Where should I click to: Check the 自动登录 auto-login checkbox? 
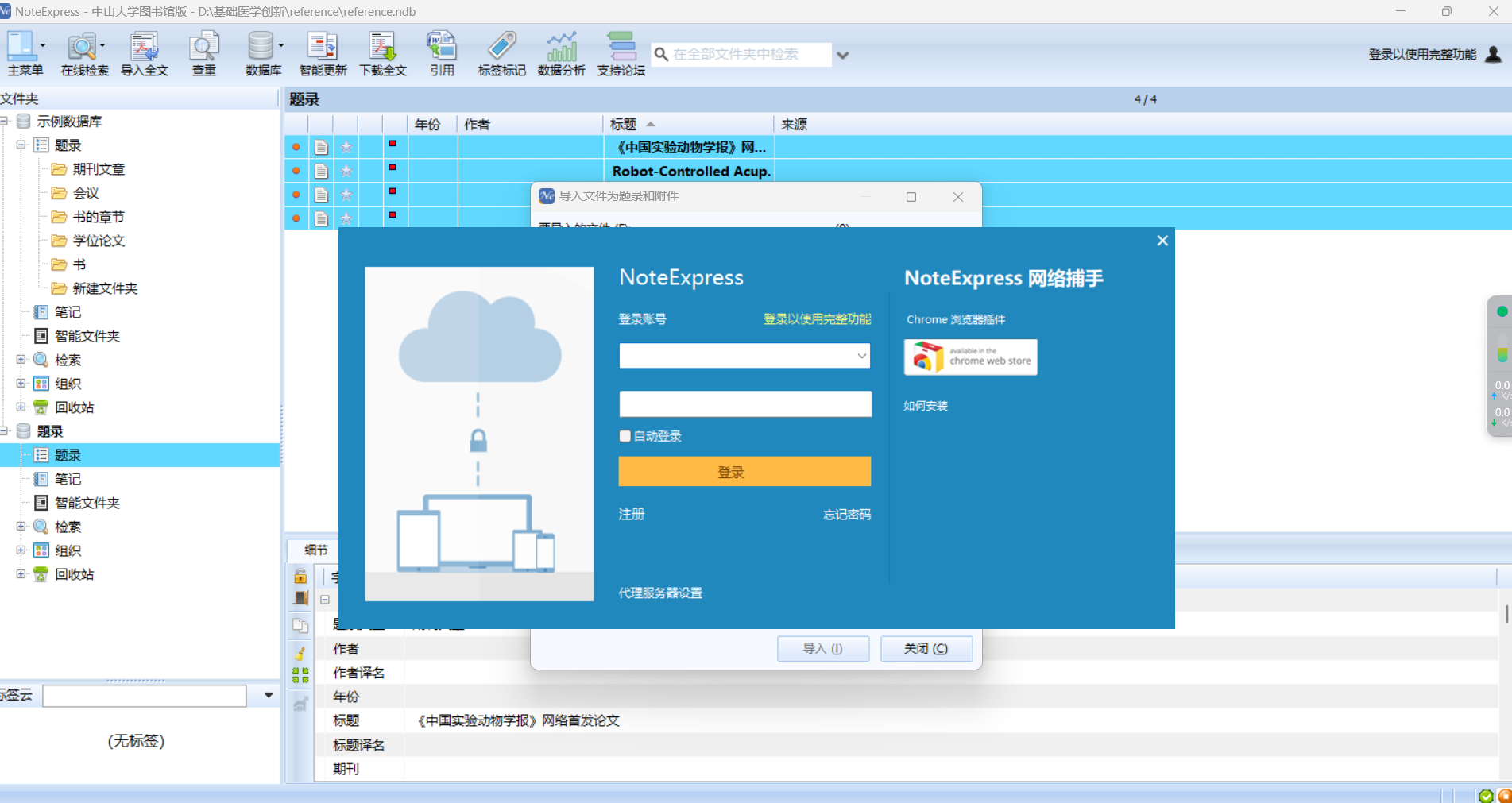tap(625, 436)
